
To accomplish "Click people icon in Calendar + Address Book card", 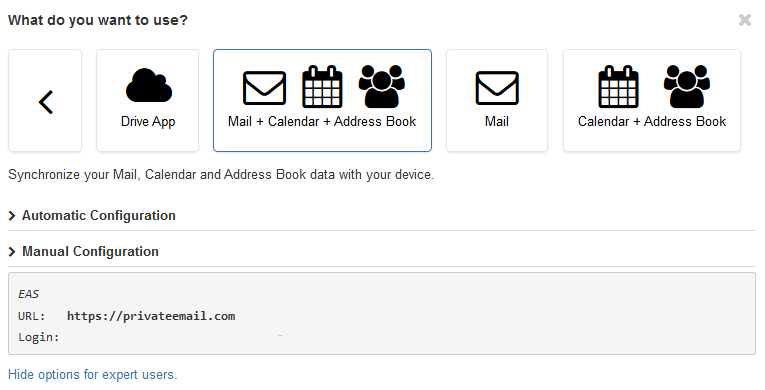I will coord(686,86).
